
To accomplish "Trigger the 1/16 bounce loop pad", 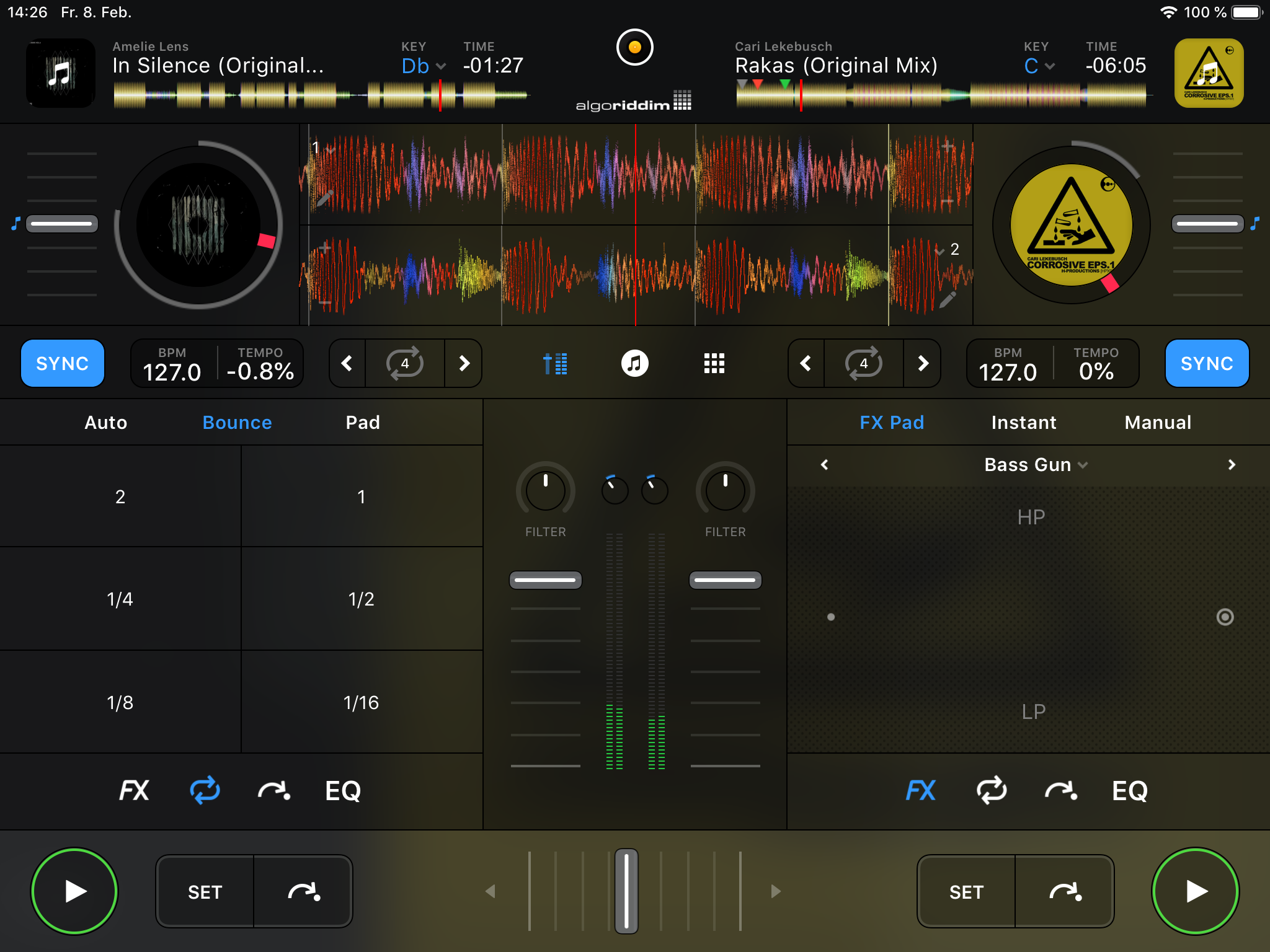I will 362,702.
